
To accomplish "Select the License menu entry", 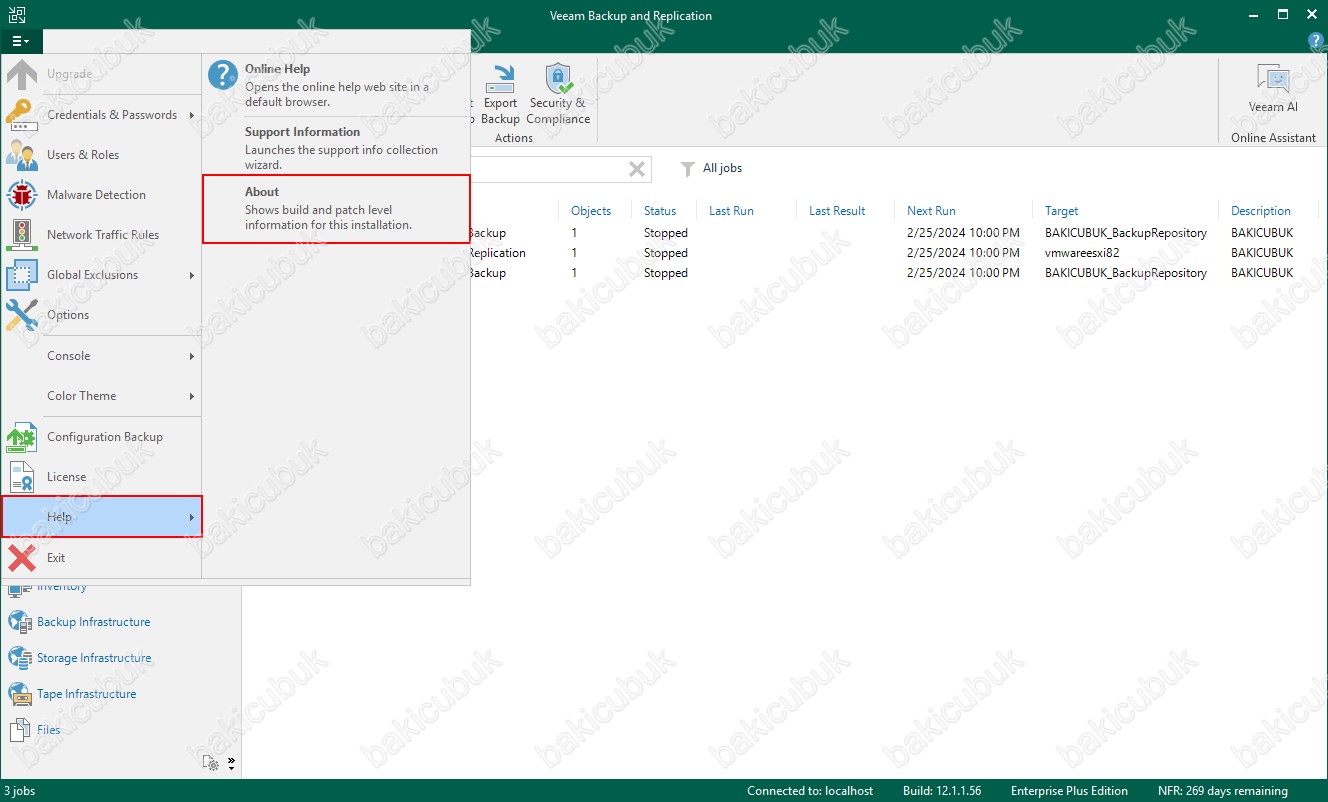I will point(102,477).
